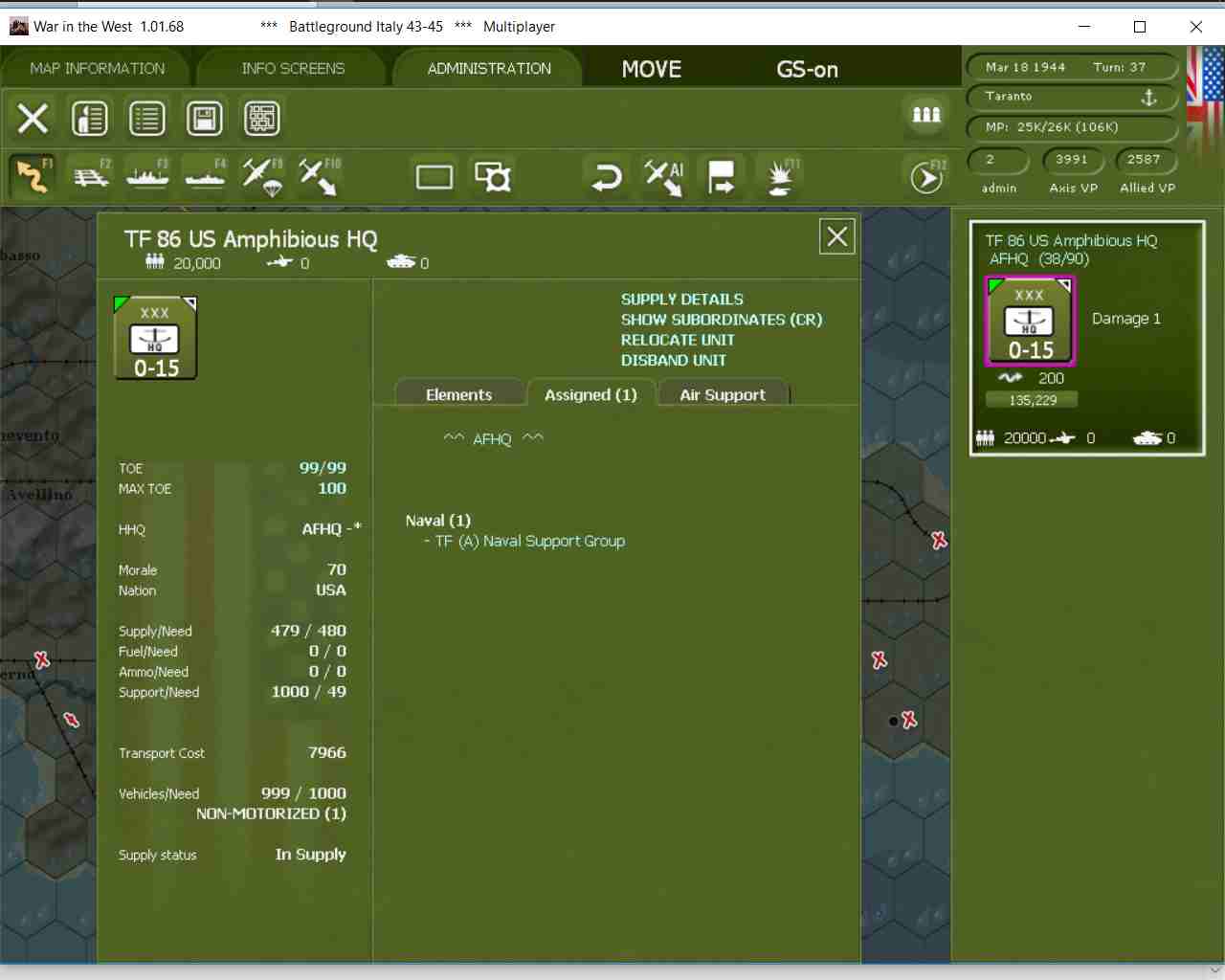Select TF (A) Naval Support Group

[529, 541]
